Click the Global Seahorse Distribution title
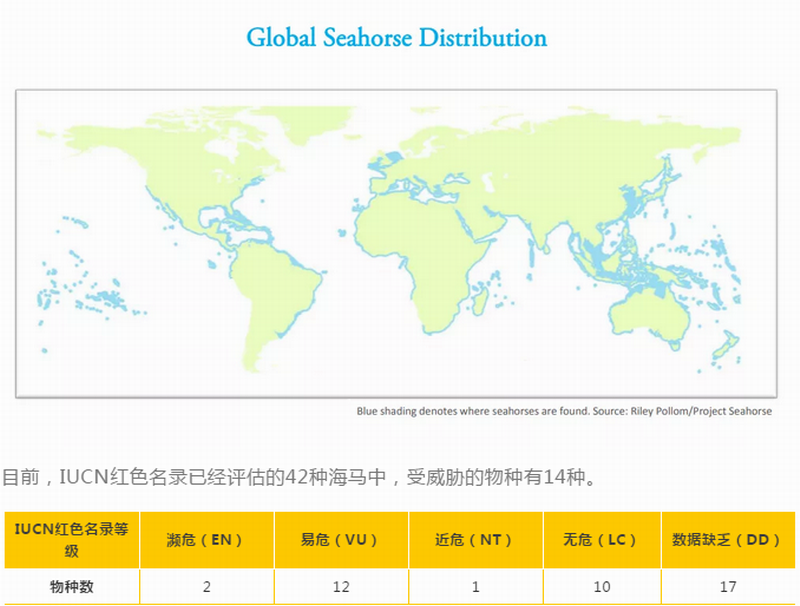This screenshot has width=800, height=606. pos(397,39)
